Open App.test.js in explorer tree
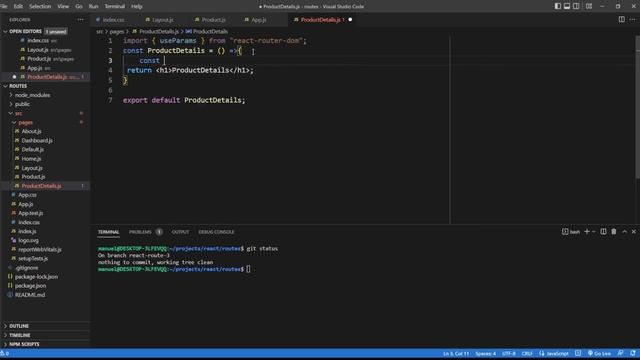 pos(30,213)
